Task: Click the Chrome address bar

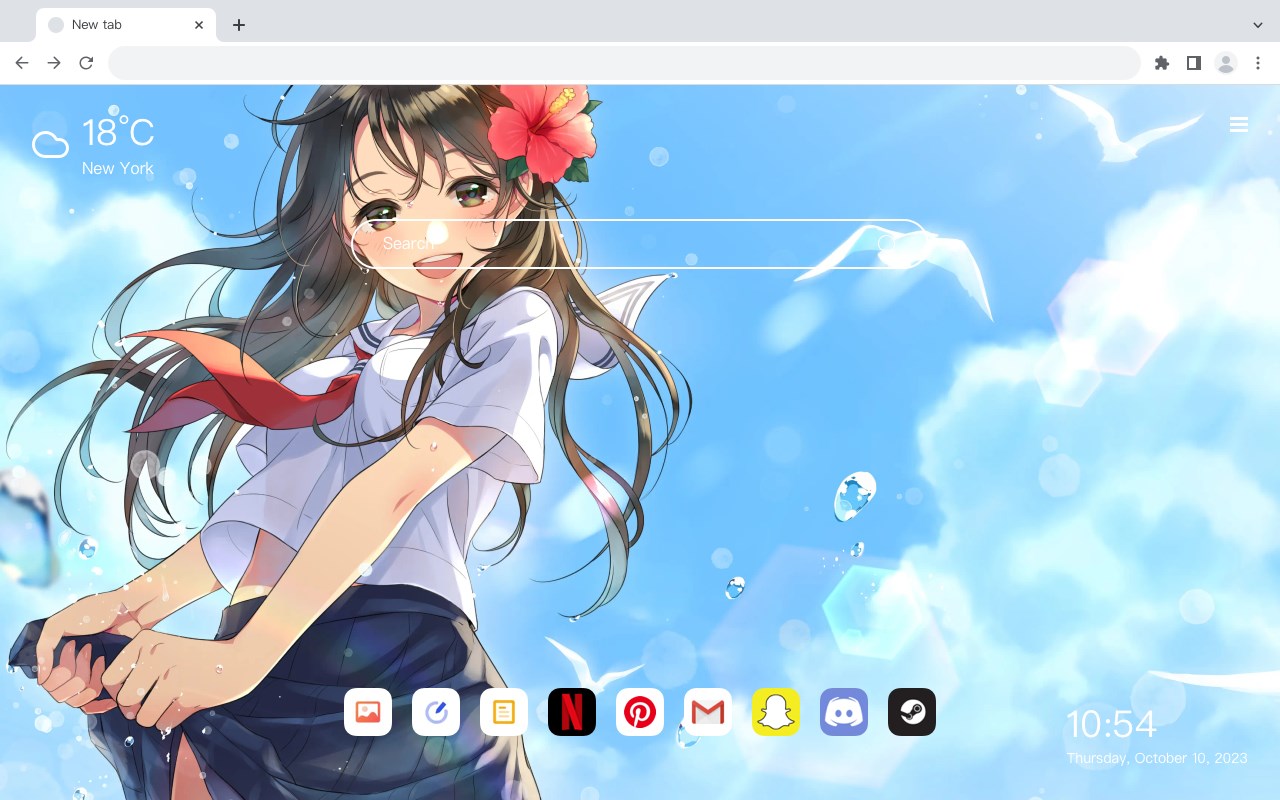Action: pos(624,63)
